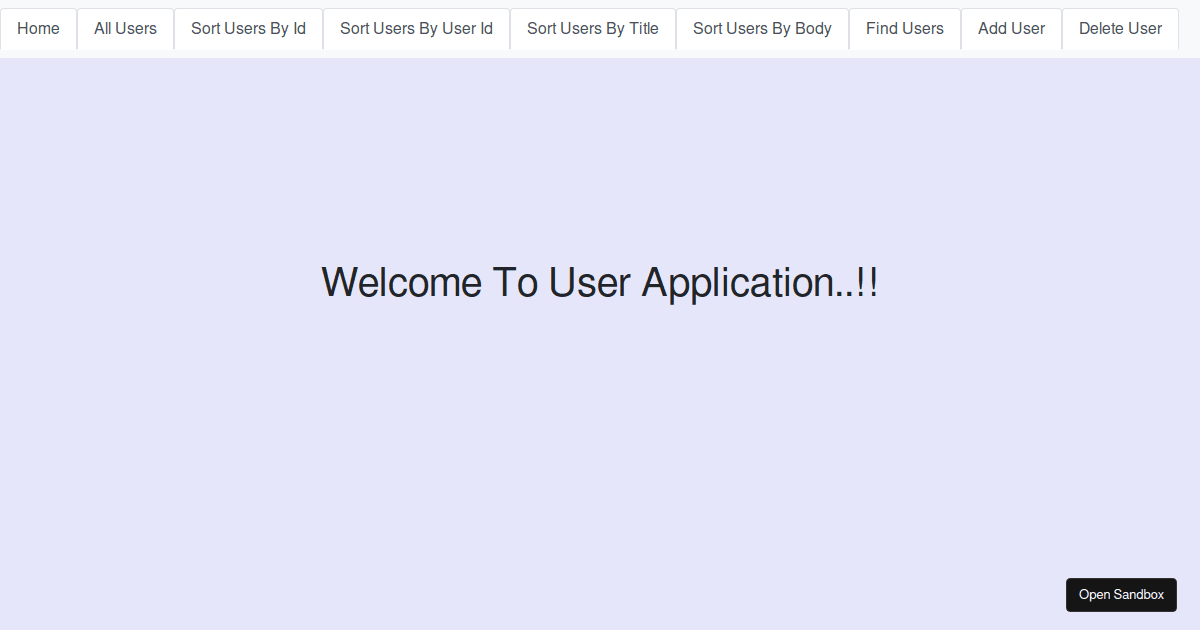The height and width of the screenshot is (630, 1200).
Task: Begin creating a new user
Action: pos(1011,28)
